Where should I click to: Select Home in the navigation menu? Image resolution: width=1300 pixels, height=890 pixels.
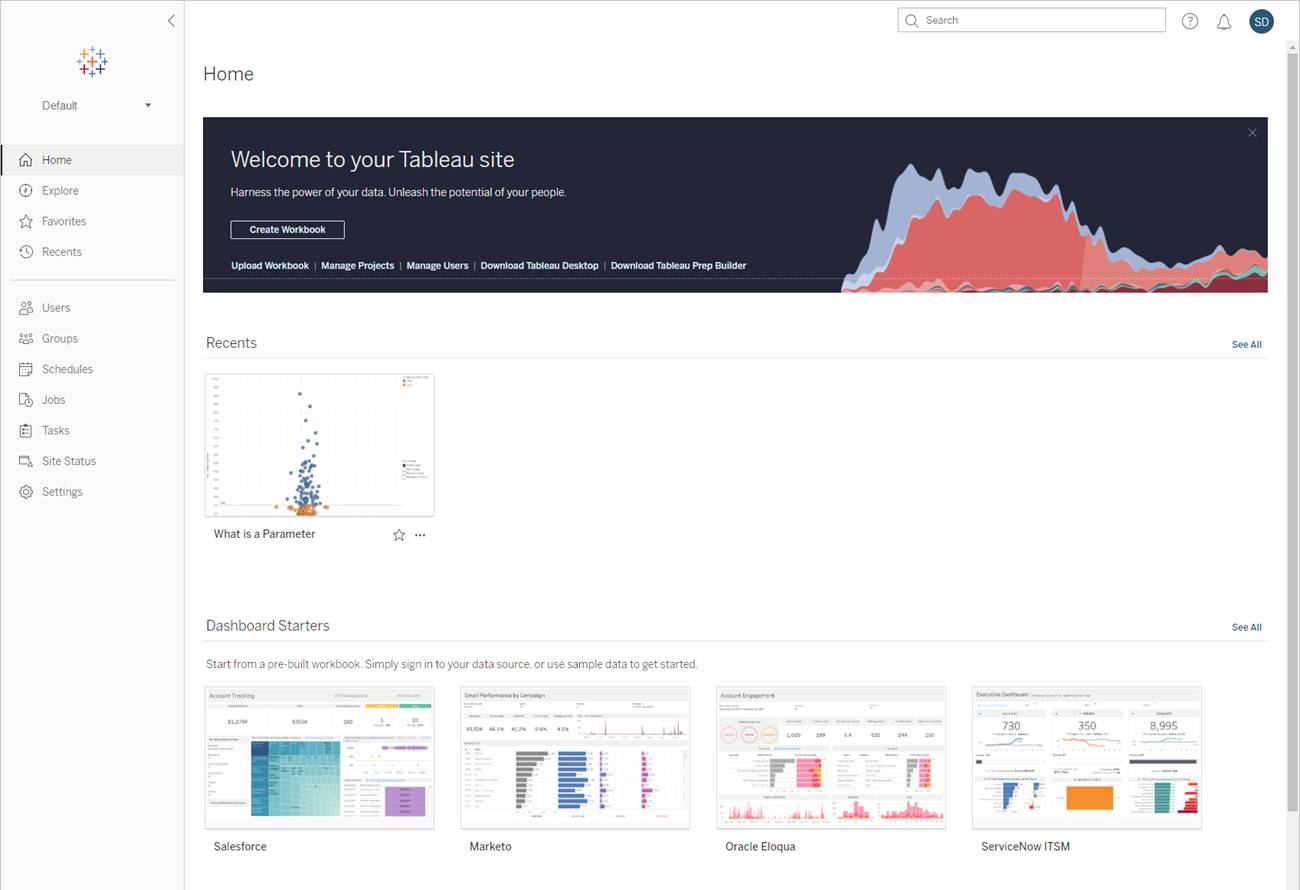tap(56, 159)
